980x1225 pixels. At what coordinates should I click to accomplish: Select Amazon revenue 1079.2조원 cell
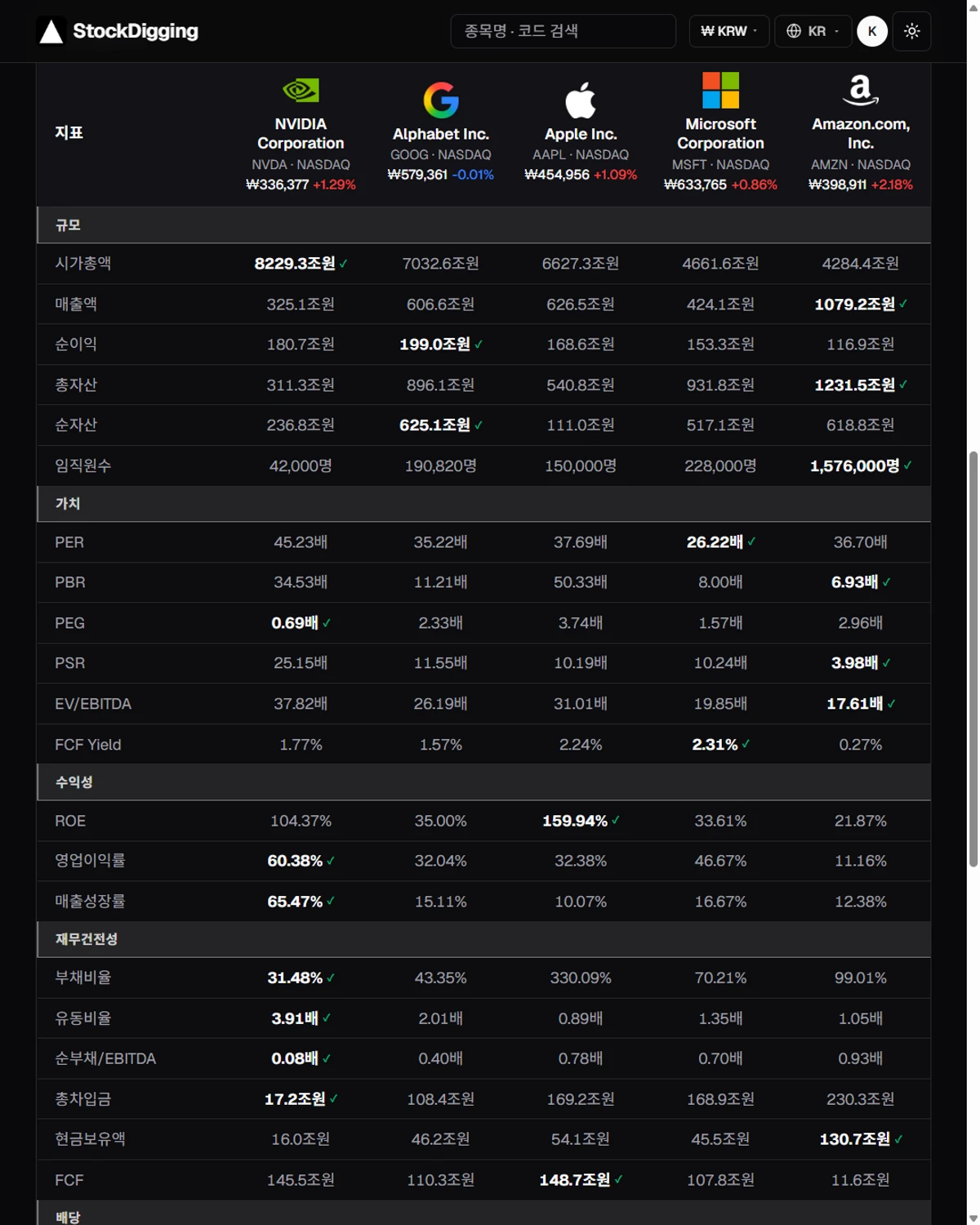(861, 304)
